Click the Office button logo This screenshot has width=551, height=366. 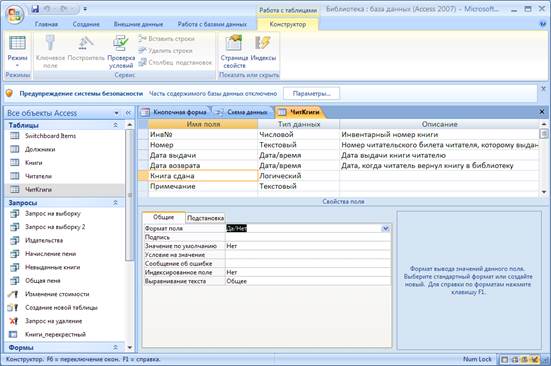(x=14, y=14)
